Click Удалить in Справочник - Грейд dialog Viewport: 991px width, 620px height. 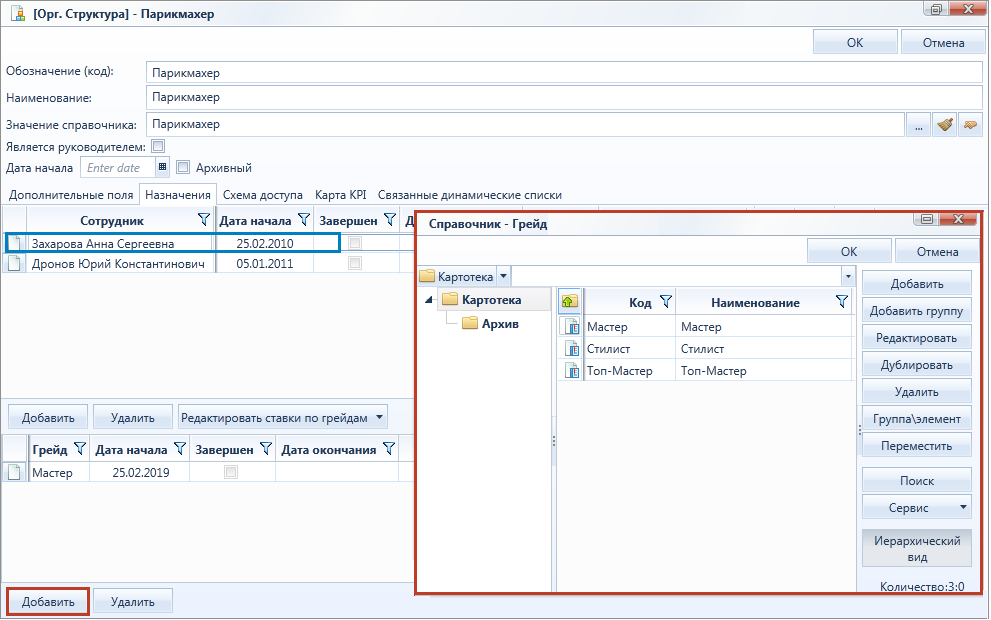point(916,391)
